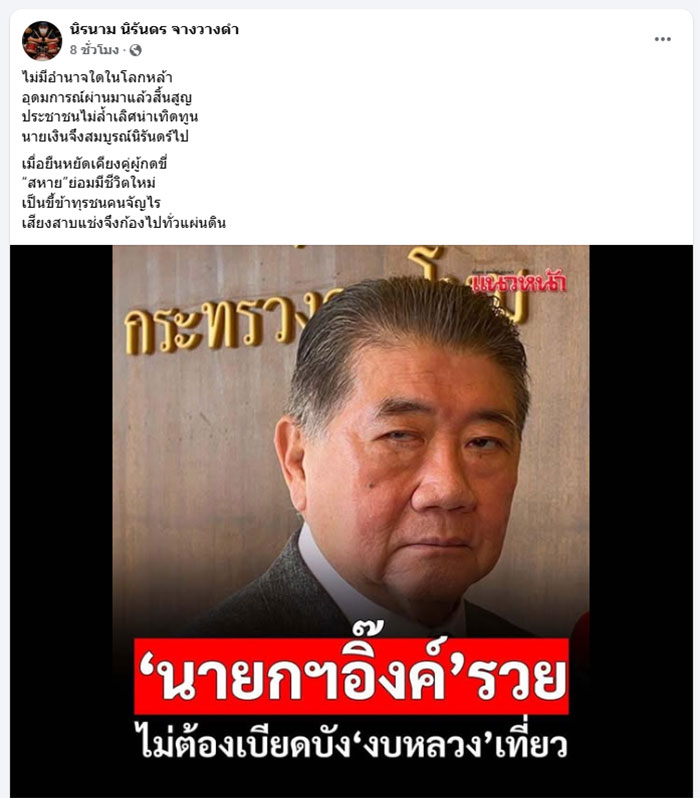The width and height of the screenshot is (700, 798).
Task: Click the last line 'เสียงสาปแช่งจึงก้องไปทั่วแผ่นดิน'
Action: click(124, 222)
